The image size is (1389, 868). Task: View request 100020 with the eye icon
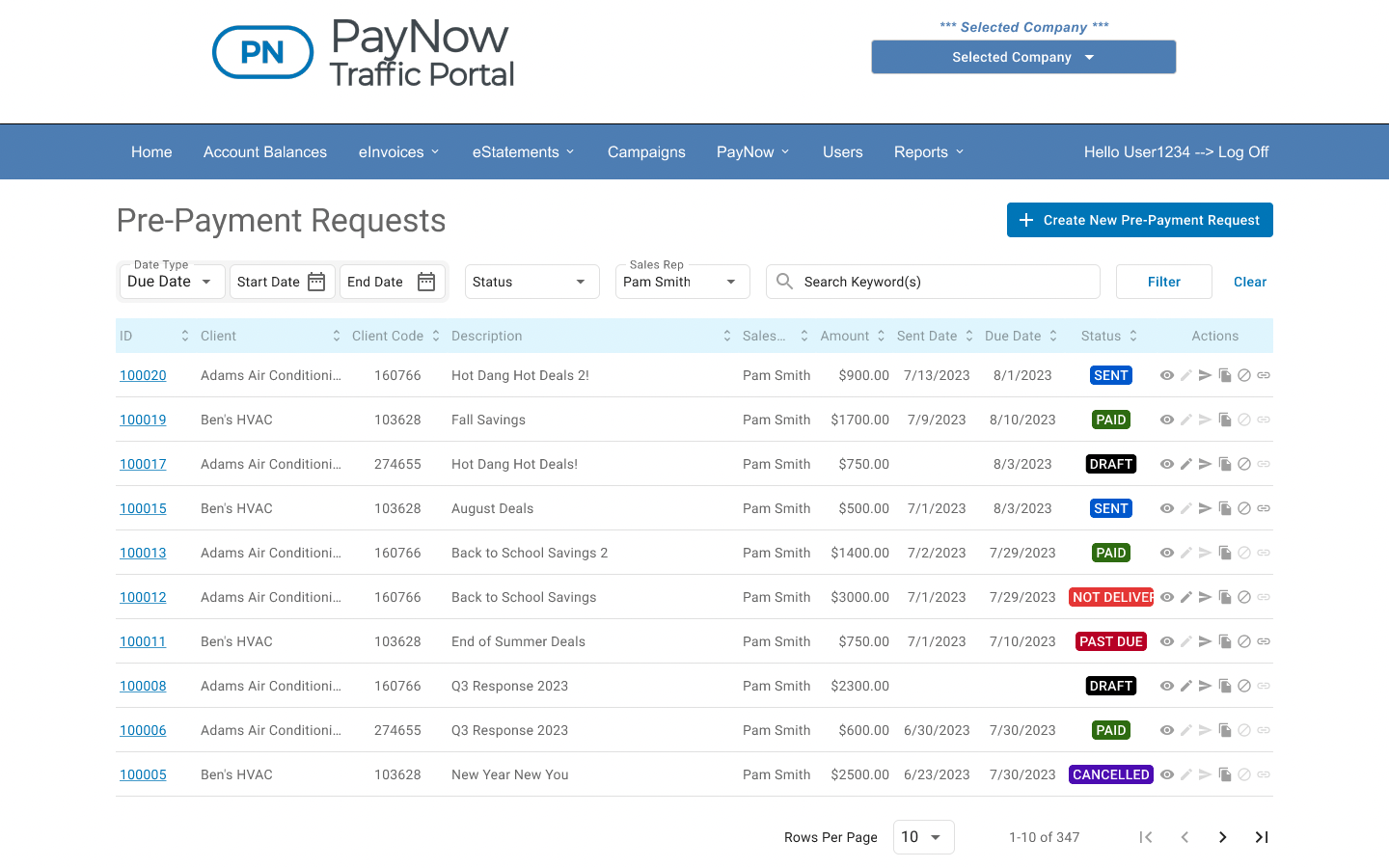point(1167,375)
